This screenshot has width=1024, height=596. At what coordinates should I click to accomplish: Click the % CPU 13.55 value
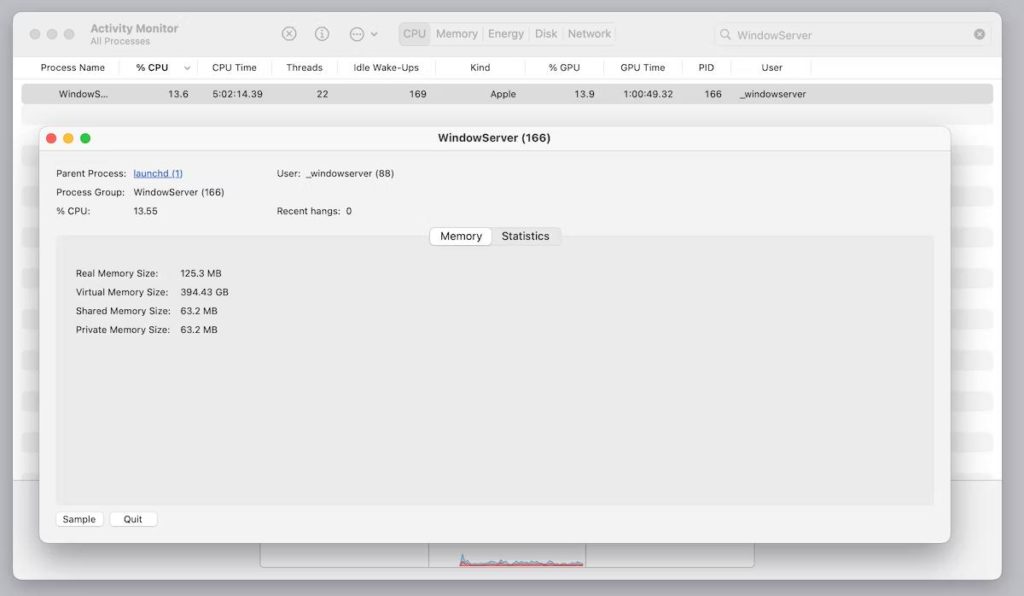(145, 212)
